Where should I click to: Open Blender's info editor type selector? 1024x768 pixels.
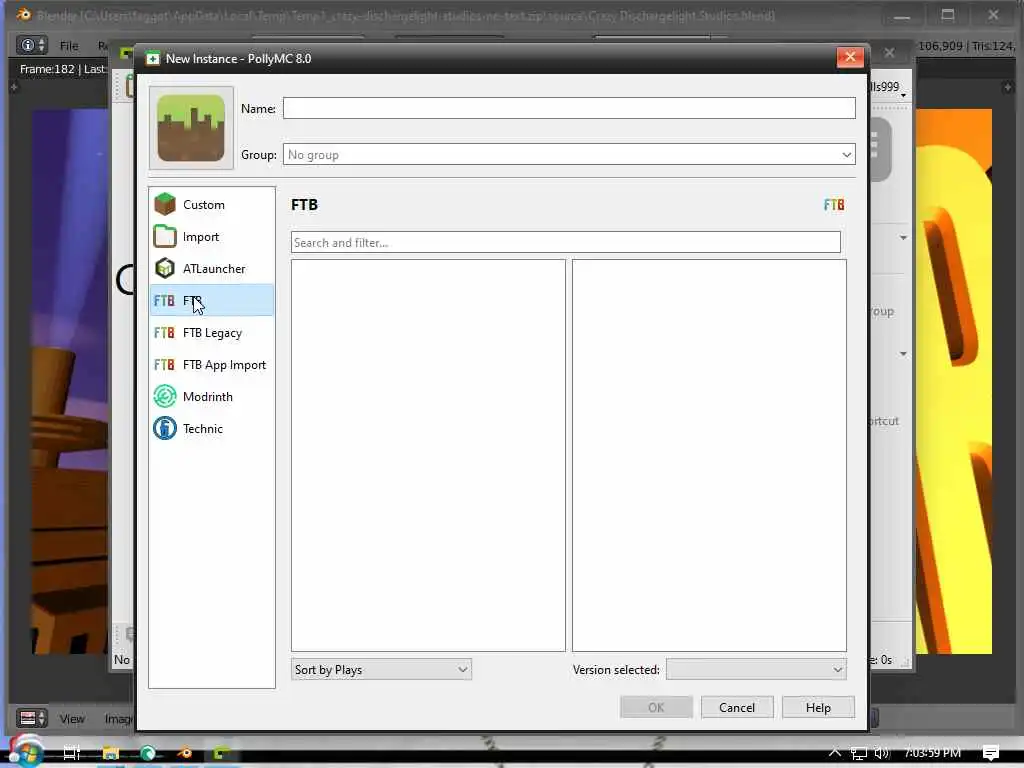point(32,45)
